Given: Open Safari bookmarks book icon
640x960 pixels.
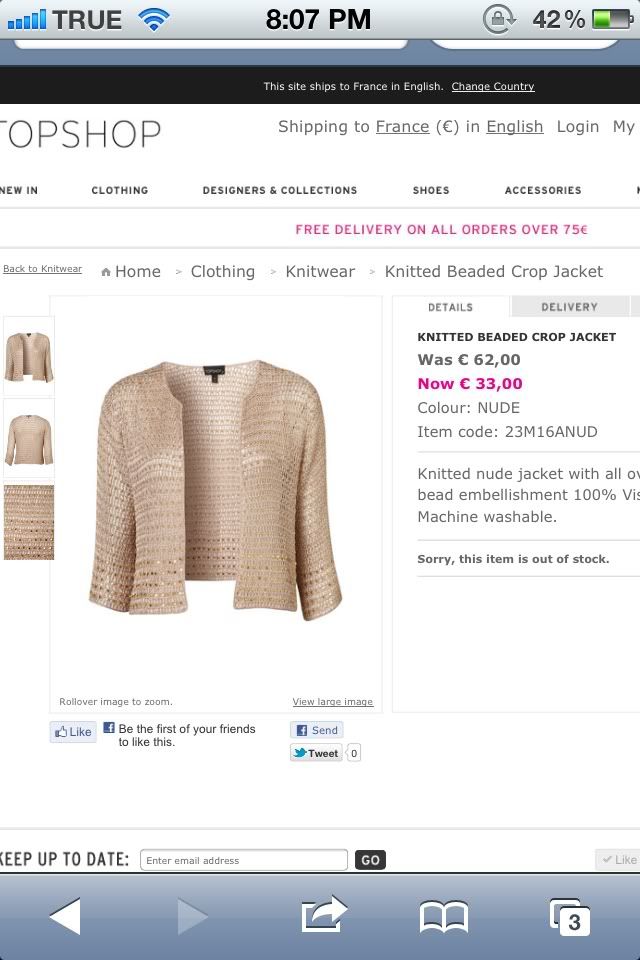Looking at the screenshot, I should [x=443, y=916].
